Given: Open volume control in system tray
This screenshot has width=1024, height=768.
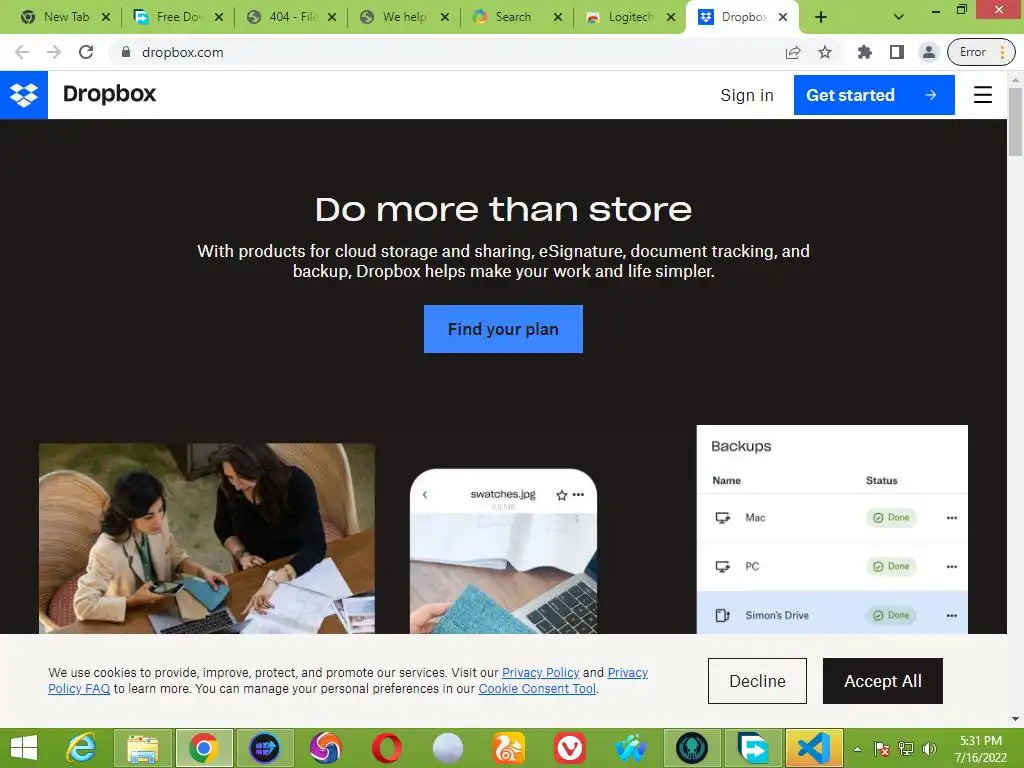Looking at the screenshot, I should point(929,749).
